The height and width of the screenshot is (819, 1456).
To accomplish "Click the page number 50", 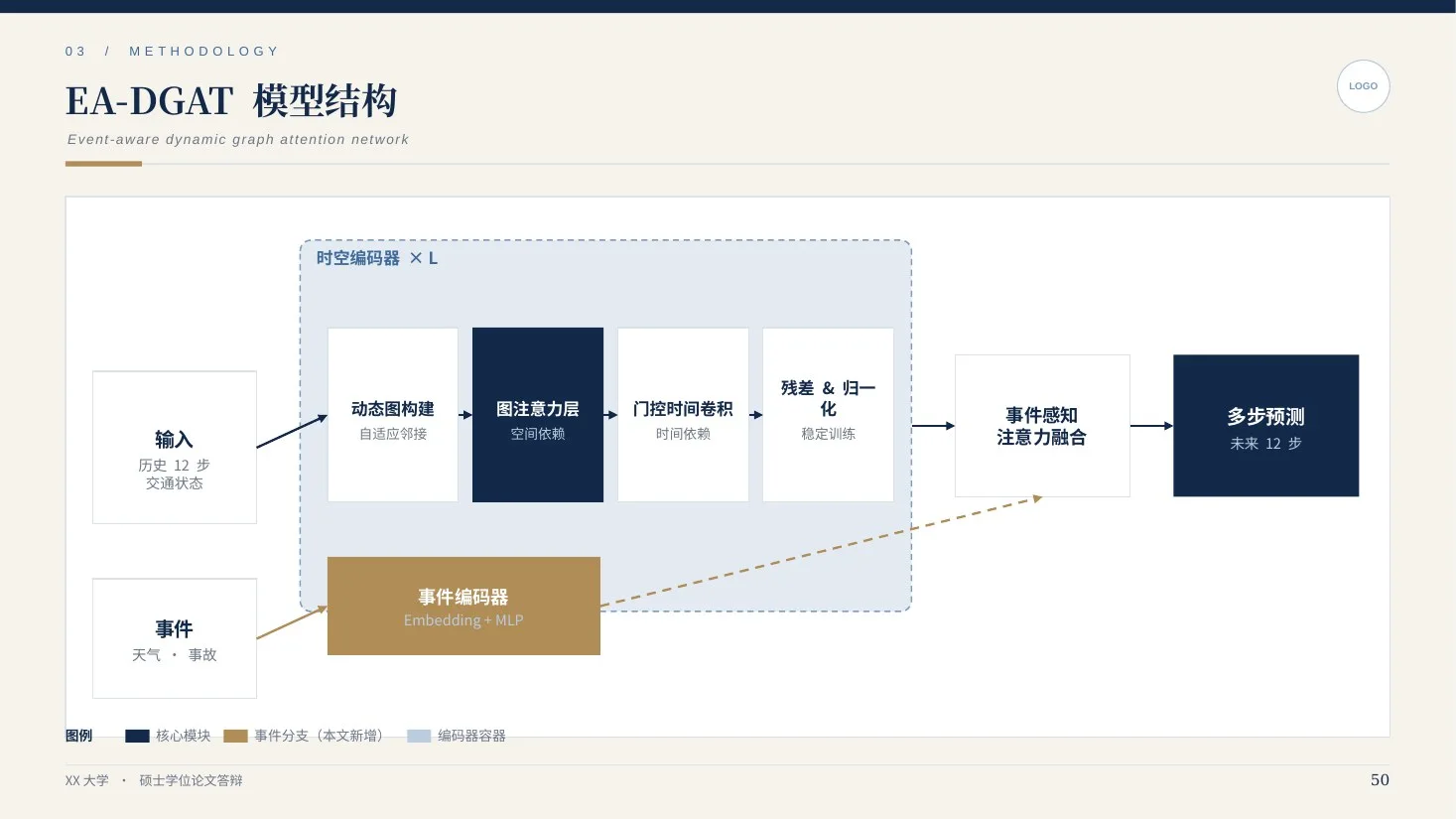I will [1380, 780].
